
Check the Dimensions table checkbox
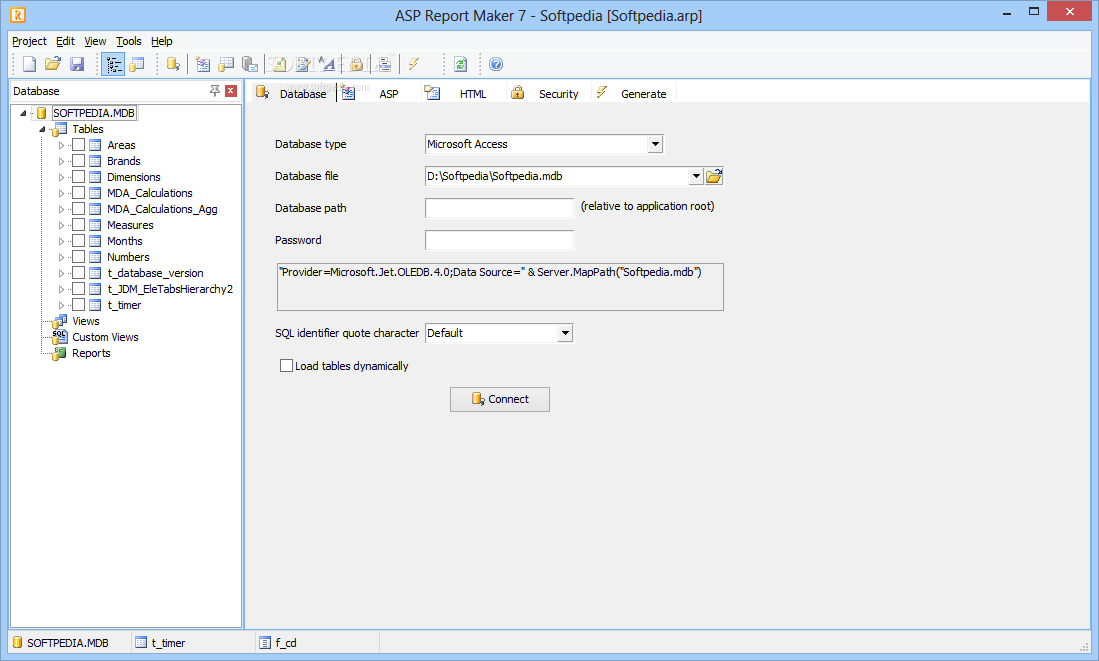[78, 177]
